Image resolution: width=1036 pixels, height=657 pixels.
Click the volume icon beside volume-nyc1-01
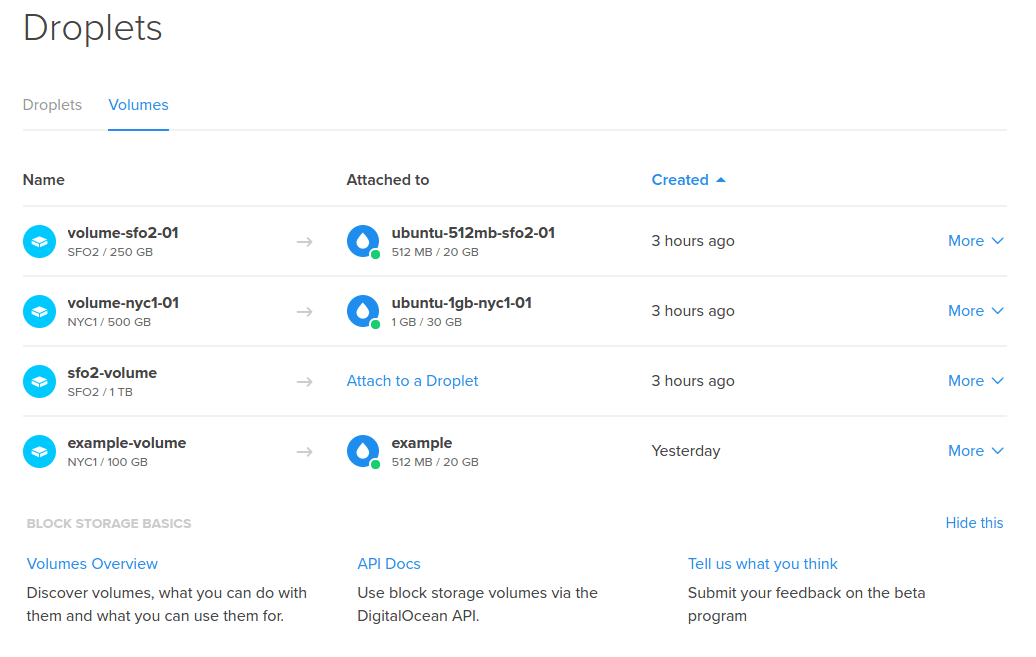(x=40, y=311)
